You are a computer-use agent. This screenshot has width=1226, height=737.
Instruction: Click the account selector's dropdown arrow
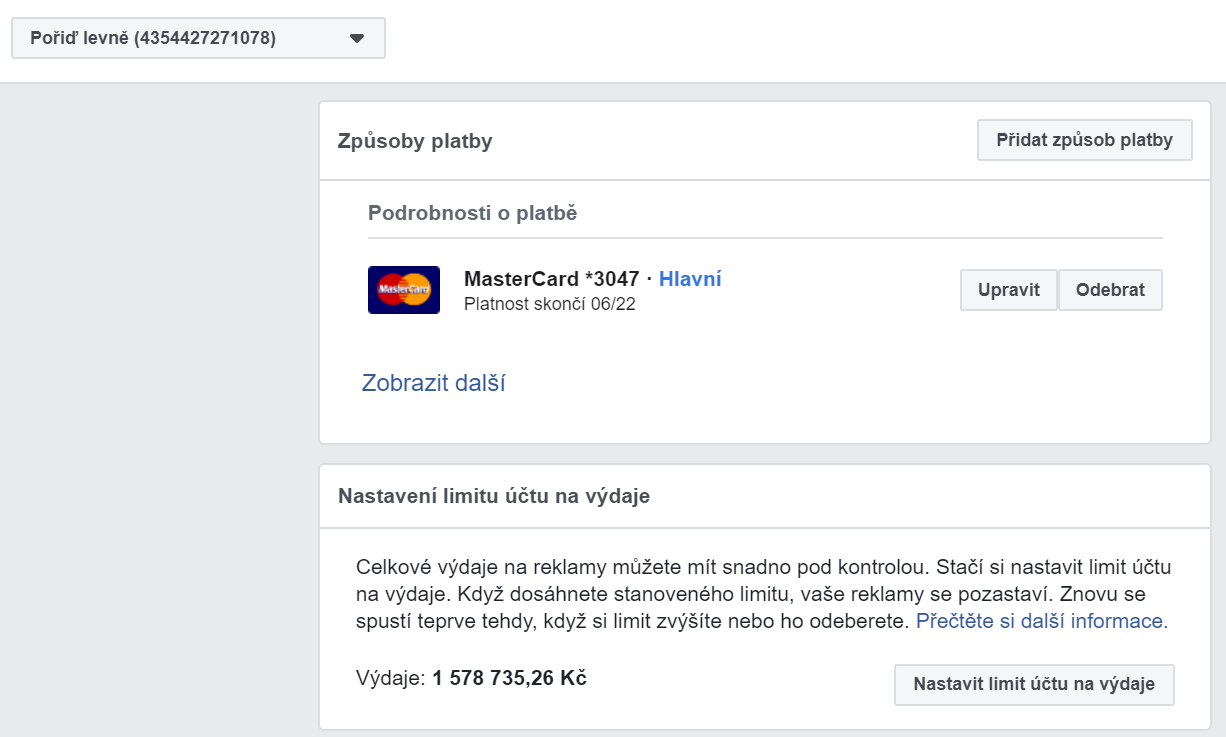[357, 39]
